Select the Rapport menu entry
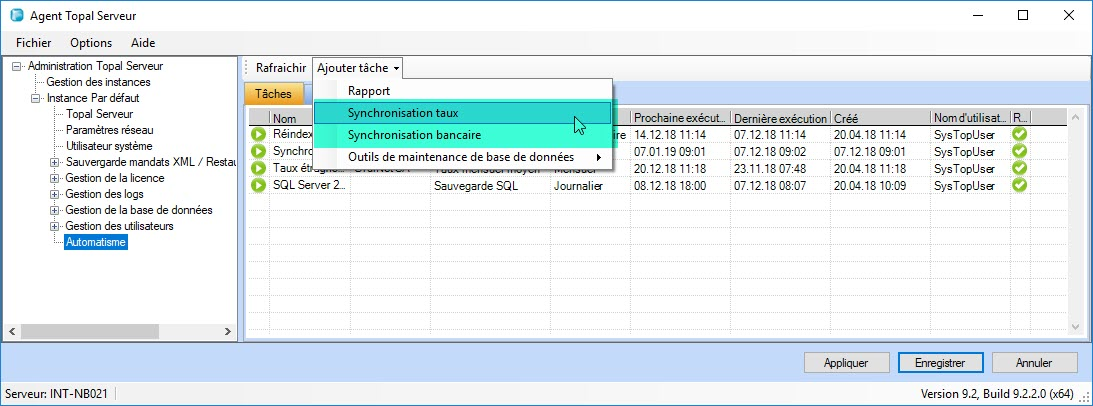The width and height of the screenshot is (1093, 406). coord(368,91)
